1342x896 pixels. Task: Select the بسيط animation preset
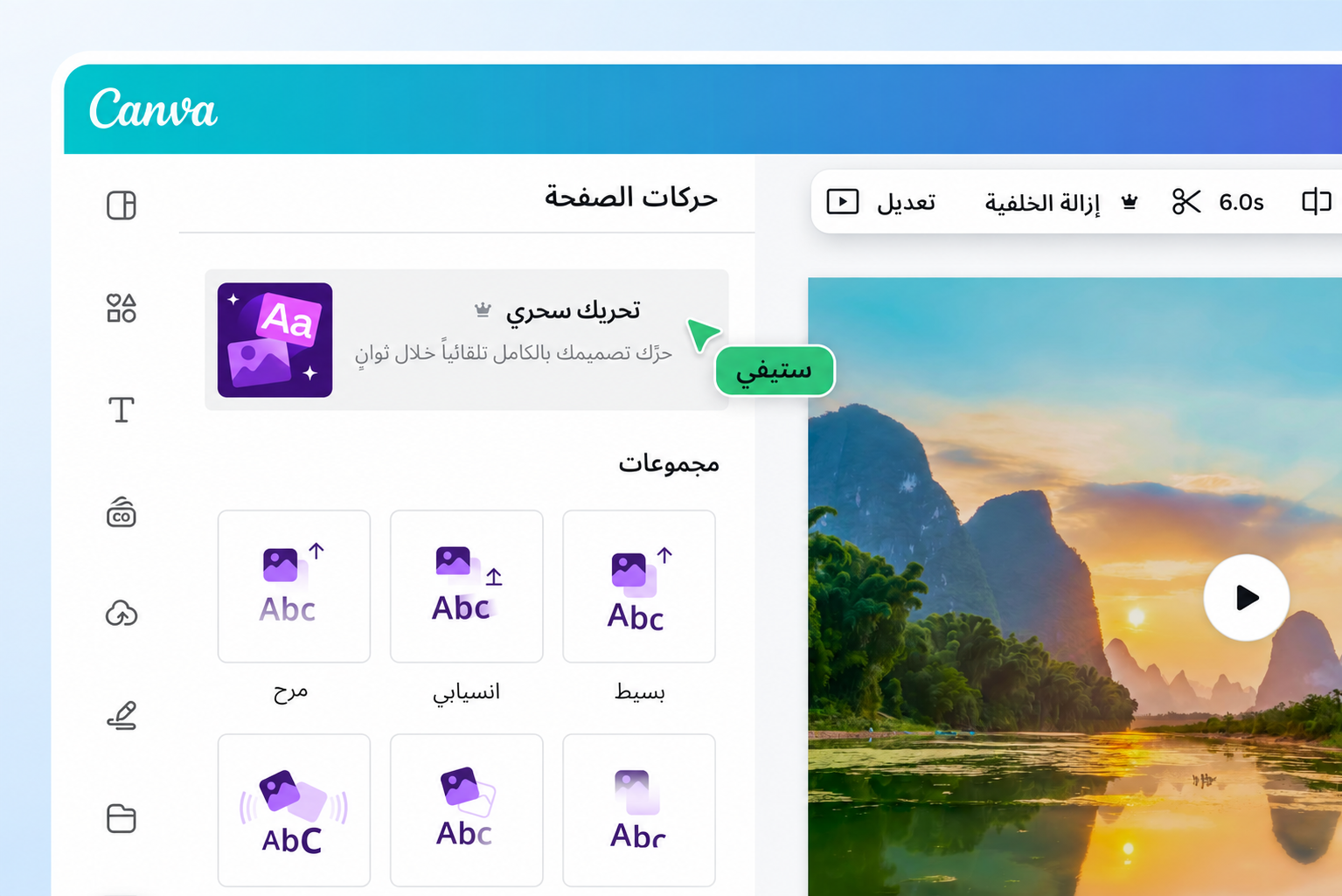pos(639,587)
